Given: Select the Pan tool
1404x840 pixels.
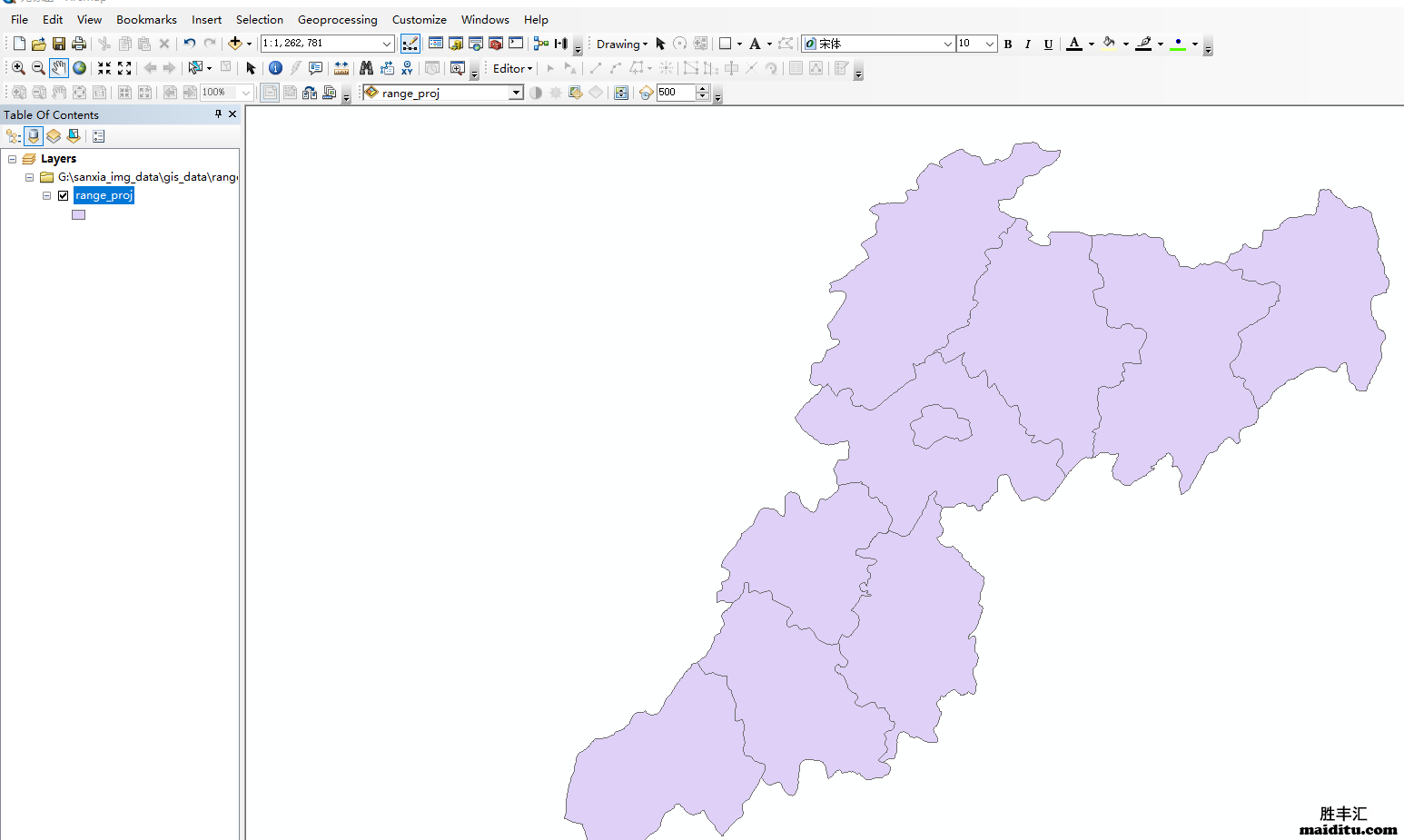Looking at the screenshot, I should [x=58, y=67].
